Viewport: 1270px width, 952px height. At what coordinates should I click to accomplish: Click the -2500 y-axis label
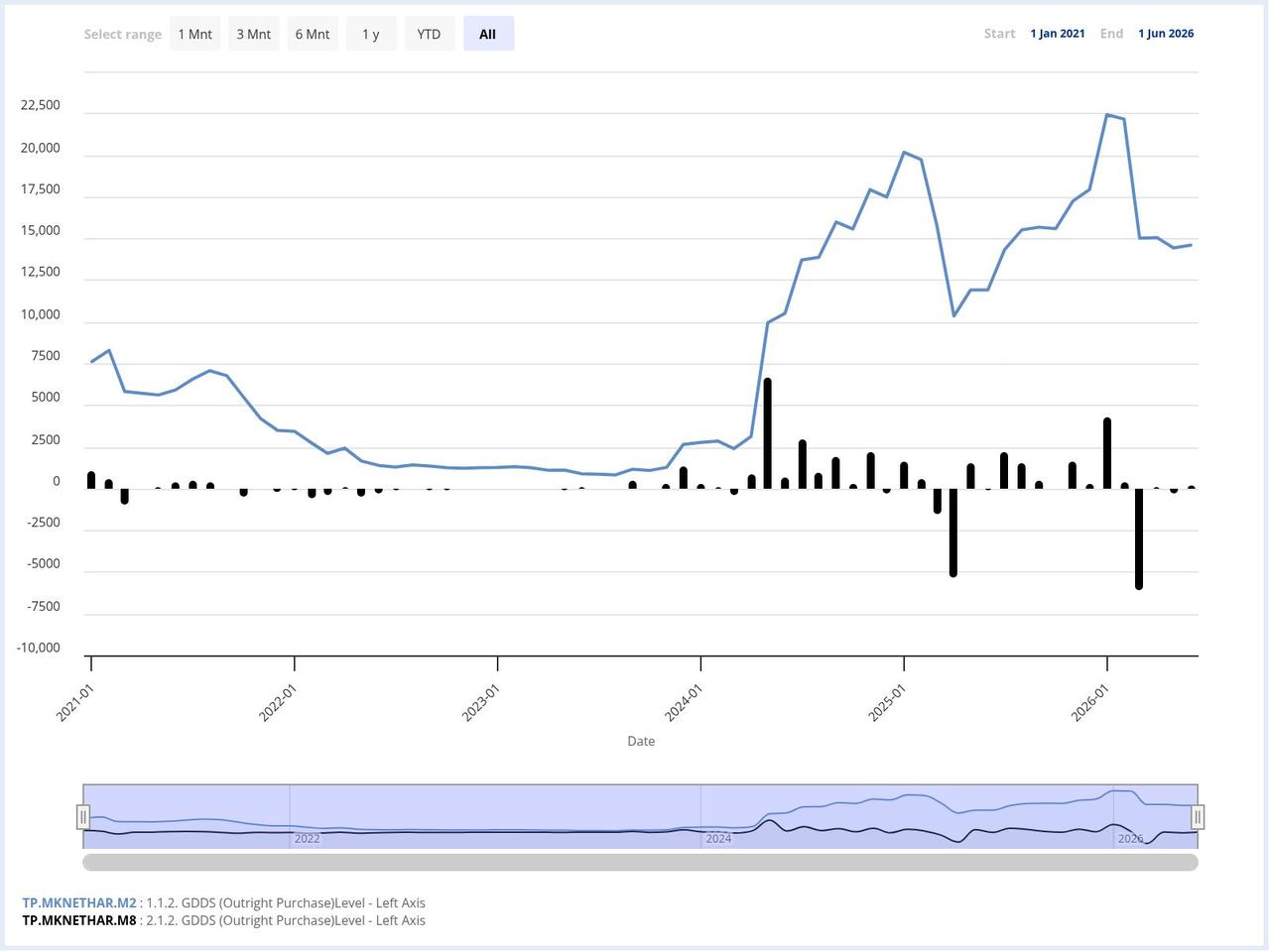pyautogui.click(x=43, y=523)
